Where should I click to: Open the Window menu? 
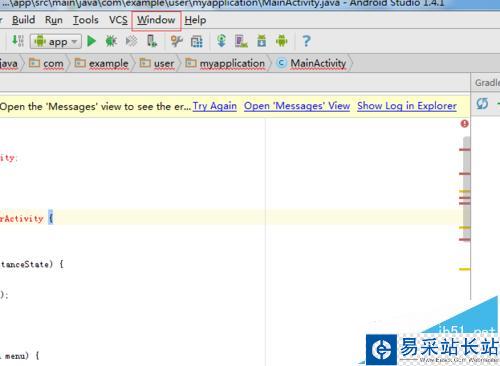156,20
